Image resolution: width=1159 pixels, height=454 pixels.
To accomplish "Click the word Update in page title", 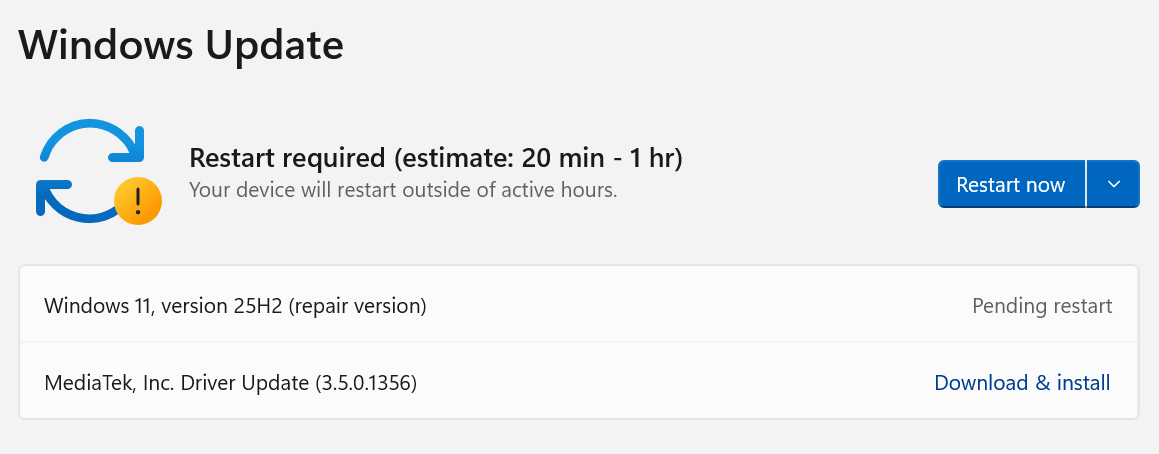I will click(x=273, y=46).
